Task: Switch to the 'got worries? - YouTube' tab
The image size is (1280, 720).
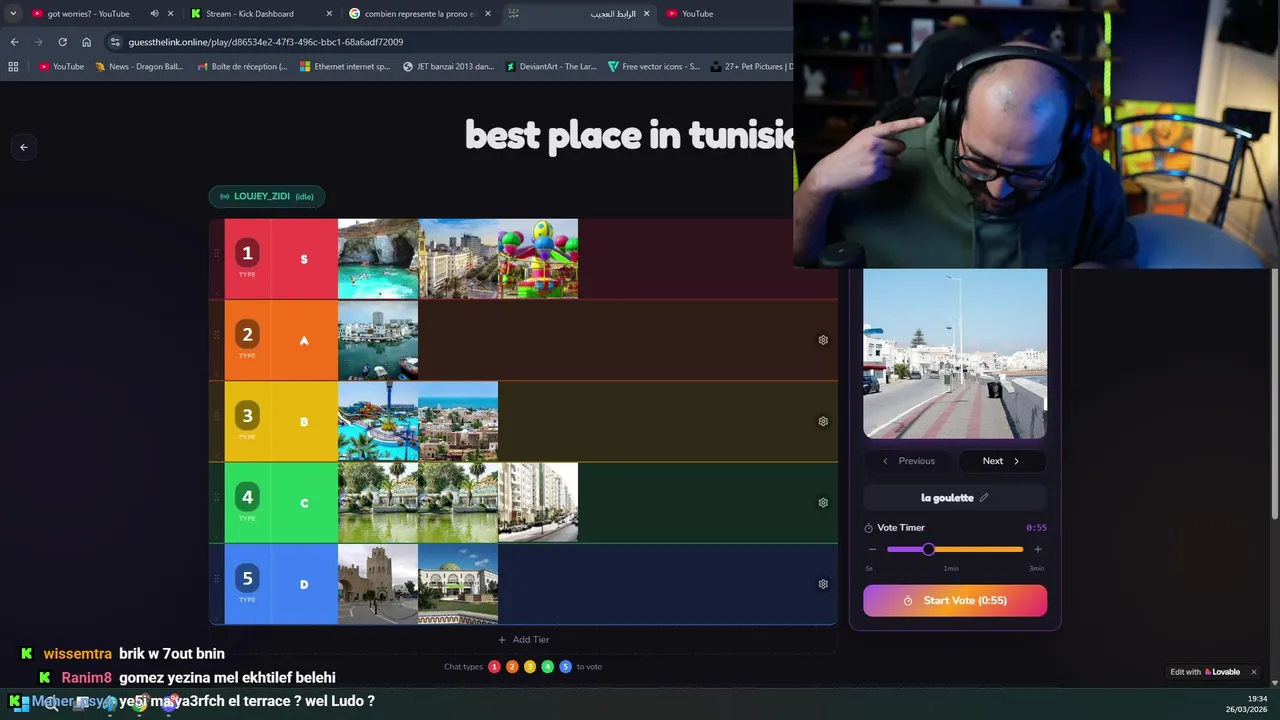Action: tap(88, 14)
